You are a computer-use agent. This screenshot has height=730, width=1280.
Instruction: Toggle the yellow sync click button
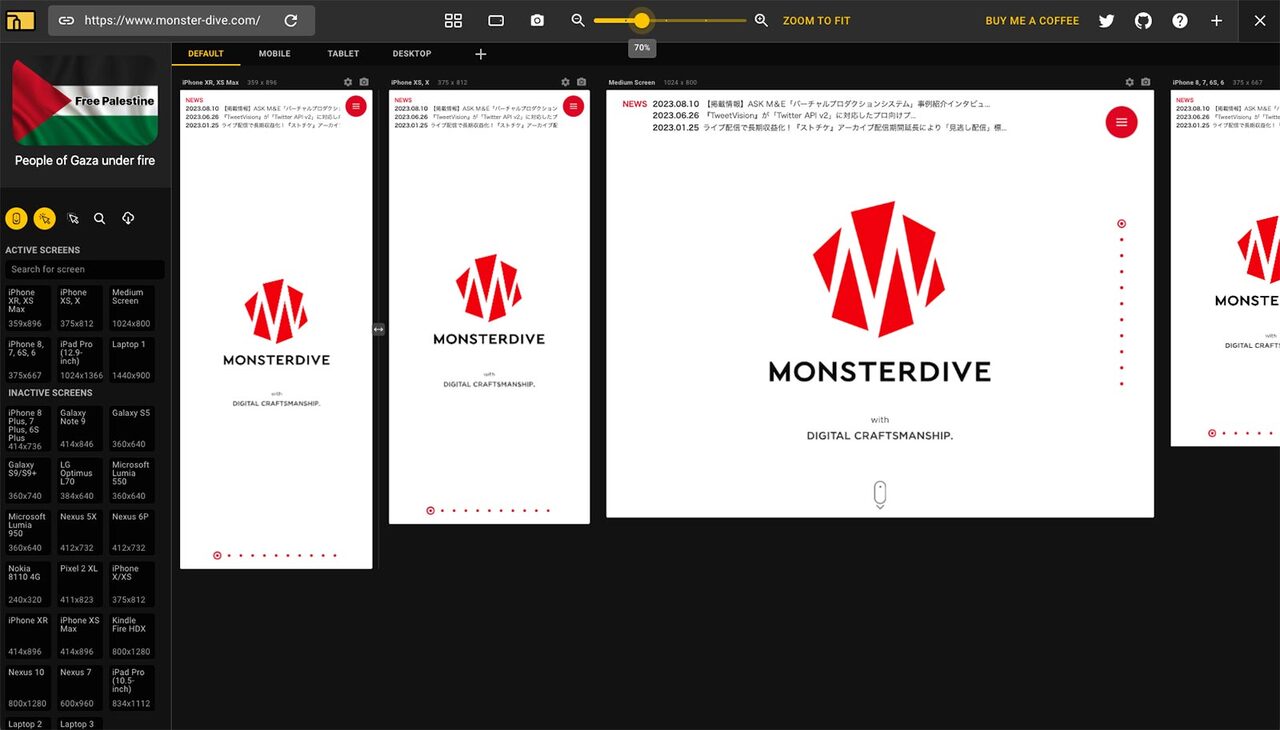click(44, 218)
